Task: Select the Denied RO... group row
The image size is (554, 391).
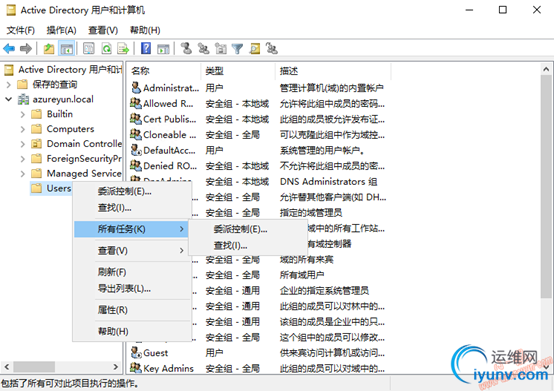Action: pos(258,166)
